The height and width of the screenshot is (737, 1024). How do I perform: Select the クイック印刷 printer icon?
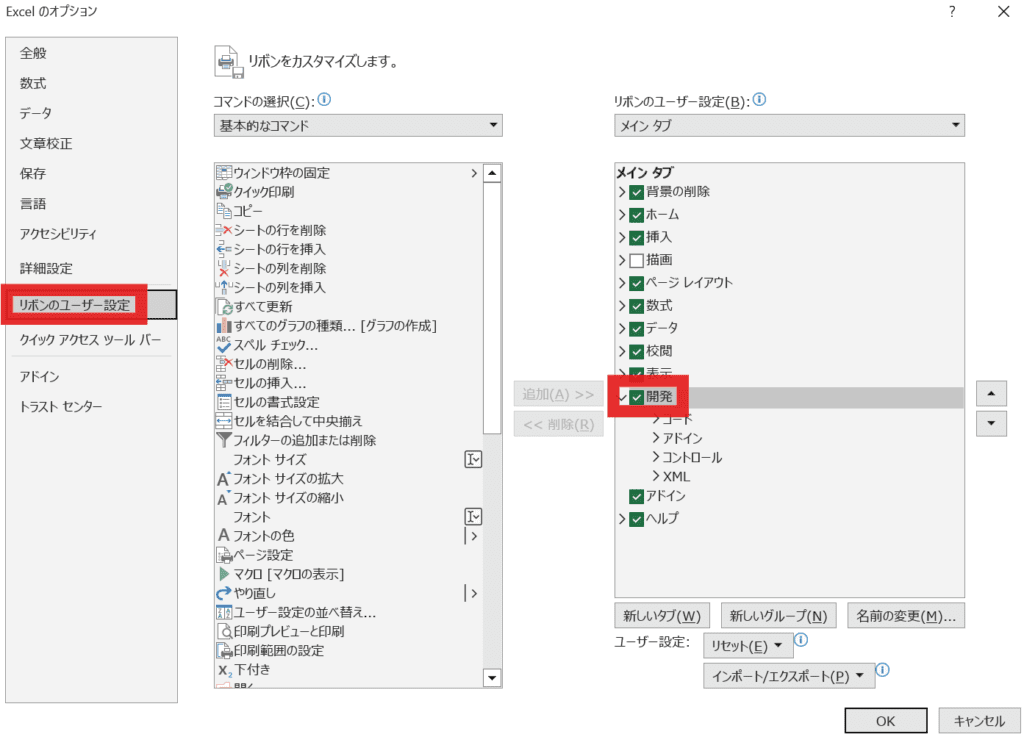tap(224, 192)
